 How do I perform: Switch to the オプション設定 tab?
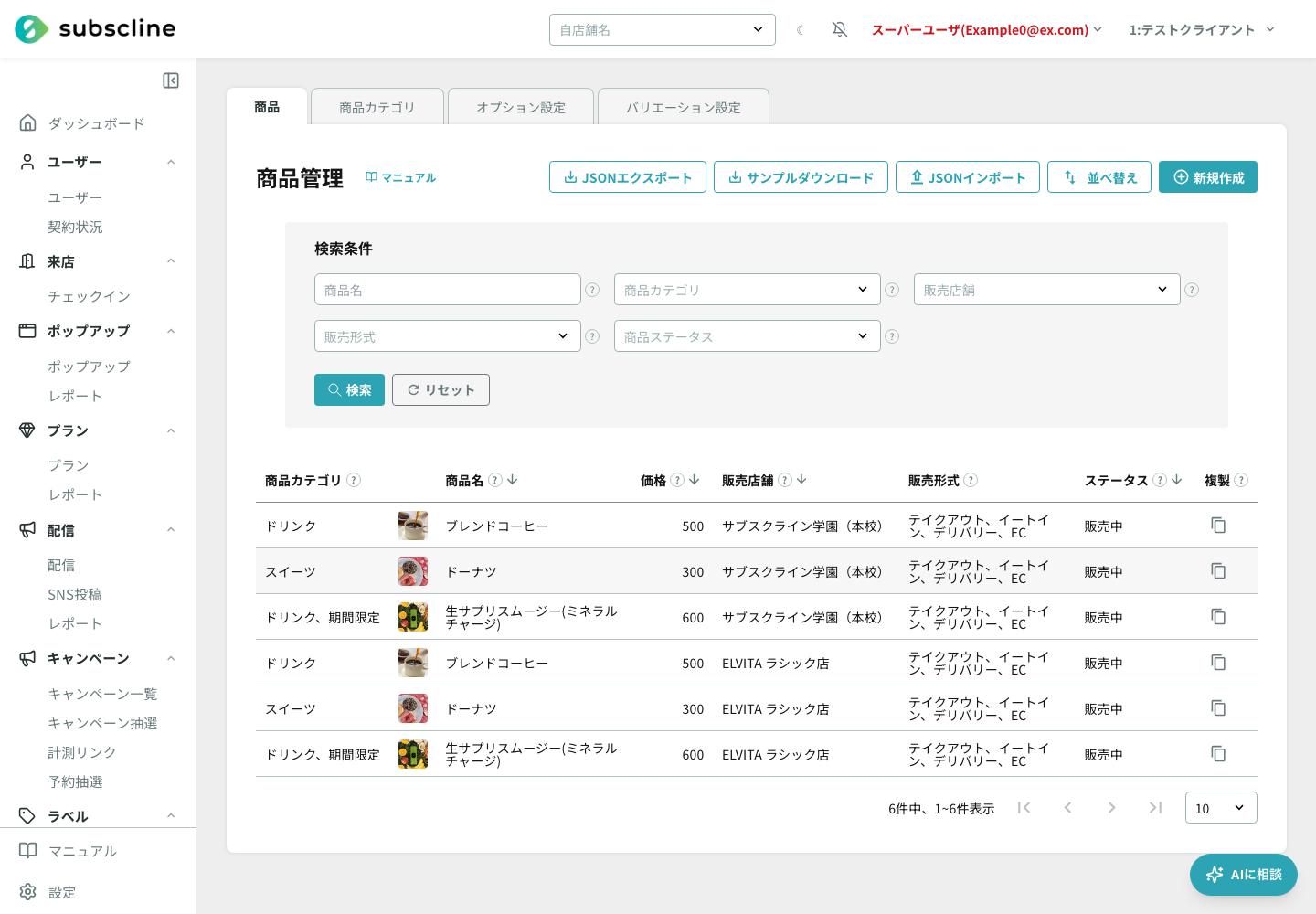[x=521, y=107]
